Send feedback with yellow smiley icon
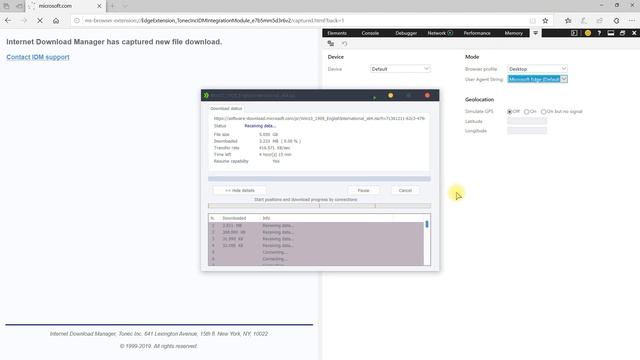 pos(588,33)
